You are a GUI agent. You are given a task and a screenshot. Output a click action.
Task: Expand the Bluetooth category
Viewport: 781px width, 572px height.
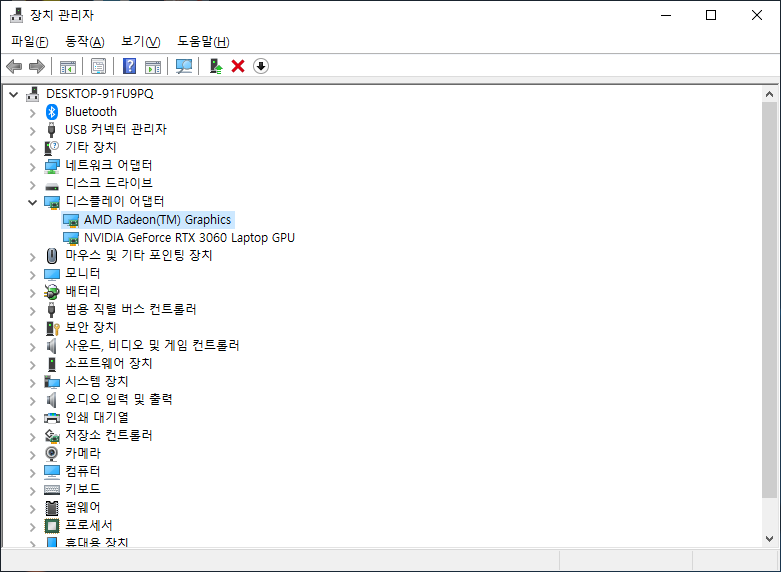[32, 113]
